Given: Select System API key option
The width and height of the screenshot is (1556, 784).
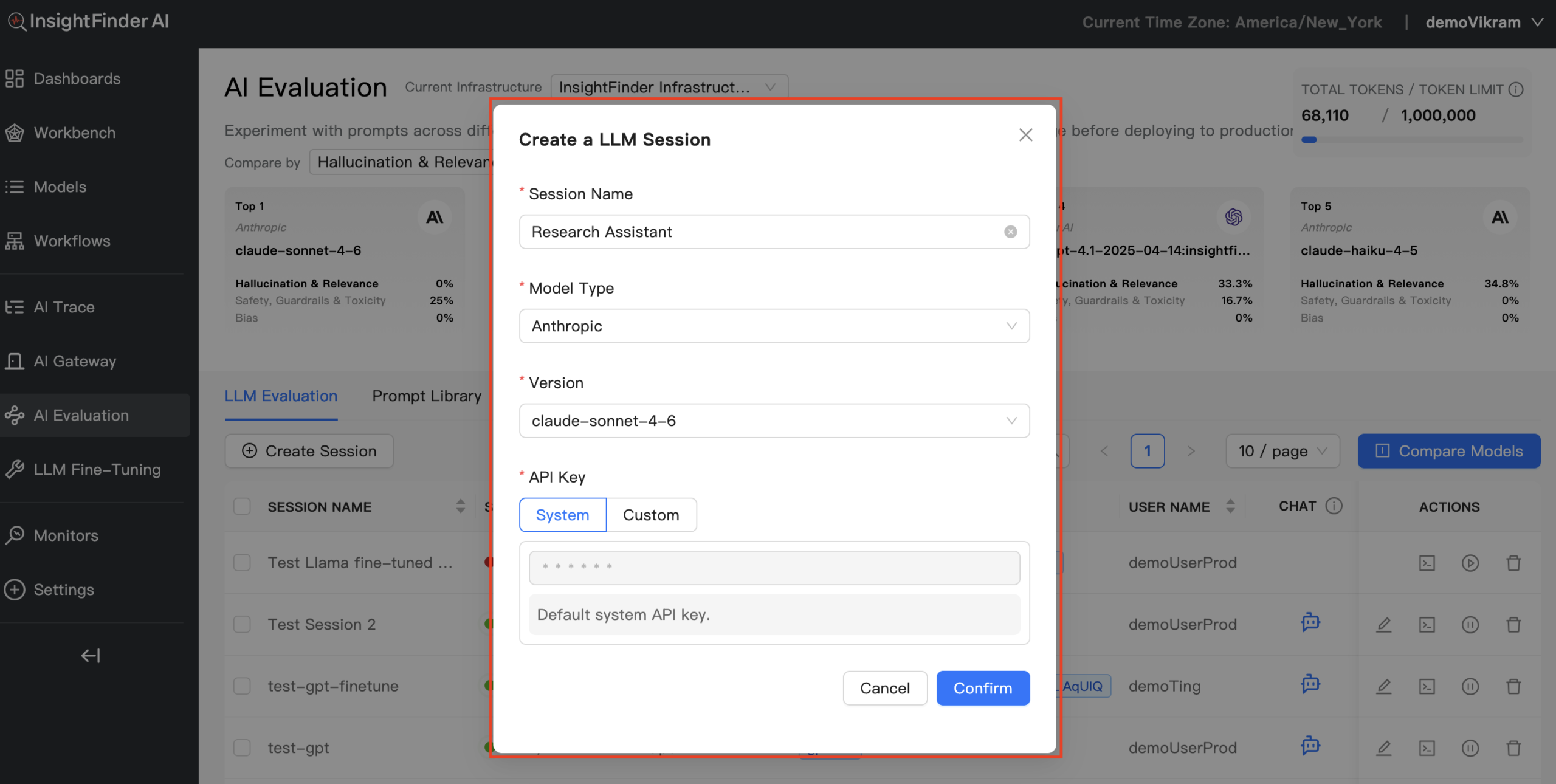Looking at the screenshot, I should point(563,515).
